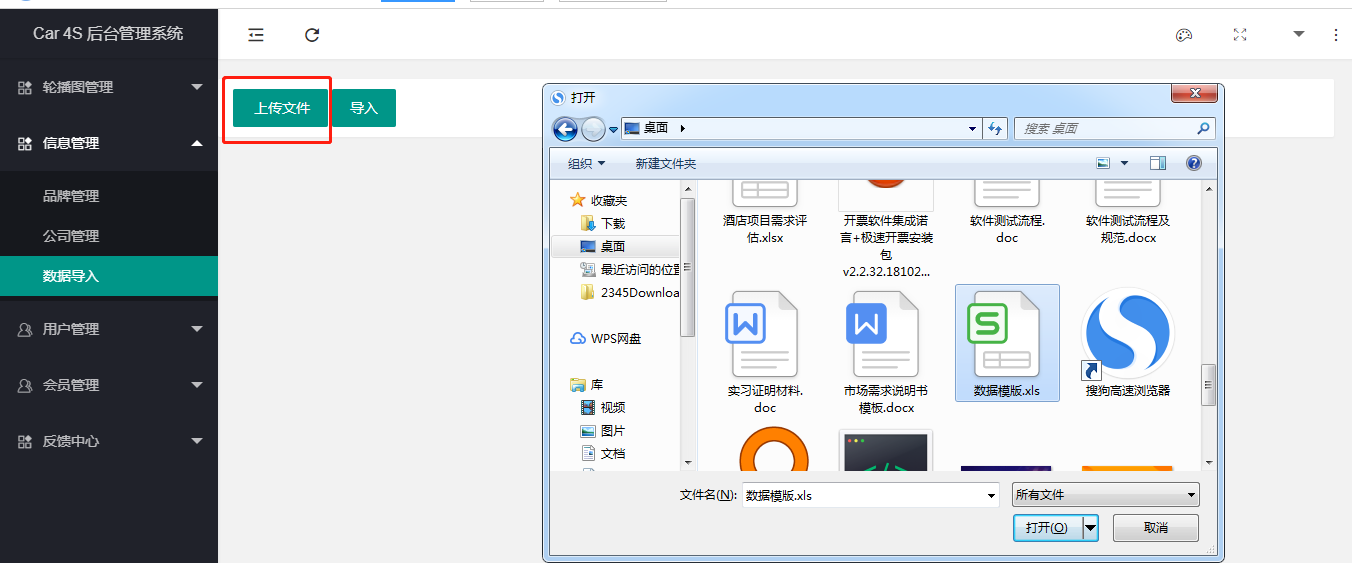Image resolution: width=1352 pixels, height=563 pixels.
Task: Click the file list scroll-down arrow
Action: click(x=1209, y=462)
